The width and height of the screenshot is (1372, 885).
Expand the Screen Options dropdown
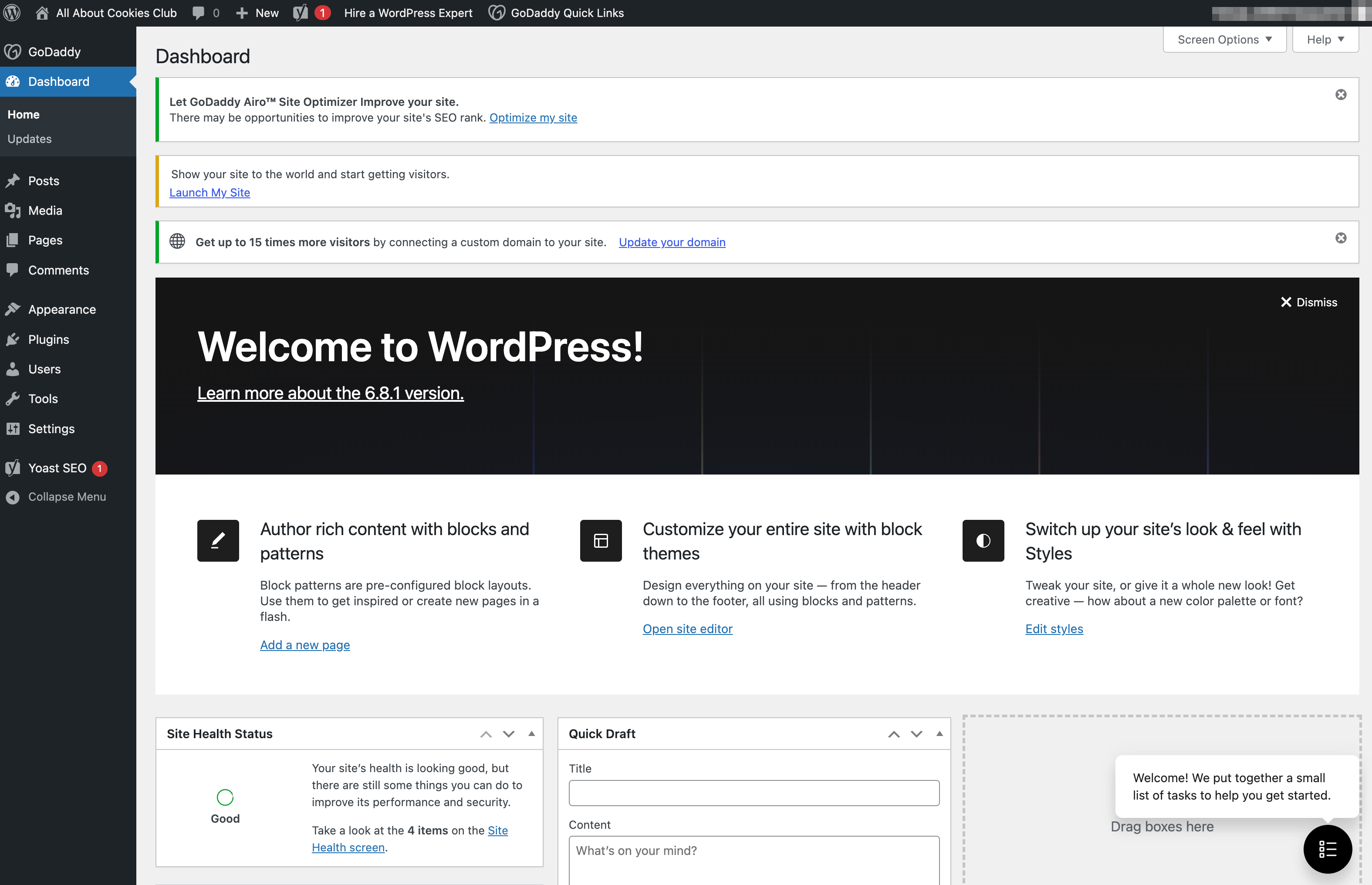pos(1224,40)
